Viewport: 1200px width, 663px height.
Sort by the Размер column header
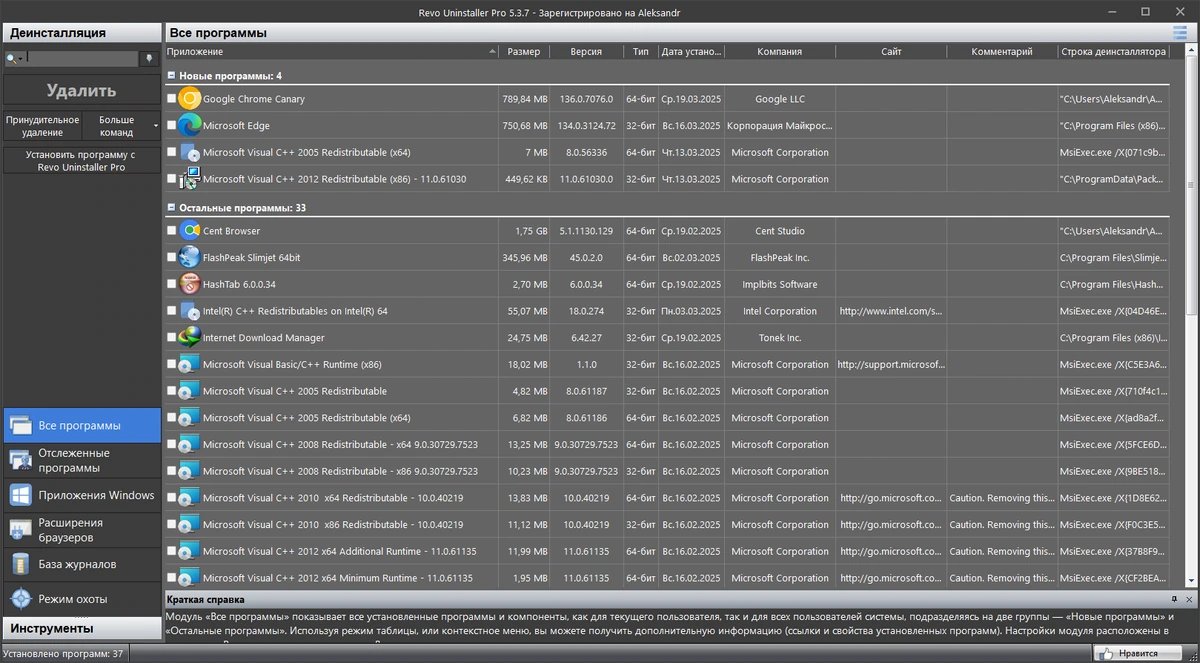[x=524, y=52]
